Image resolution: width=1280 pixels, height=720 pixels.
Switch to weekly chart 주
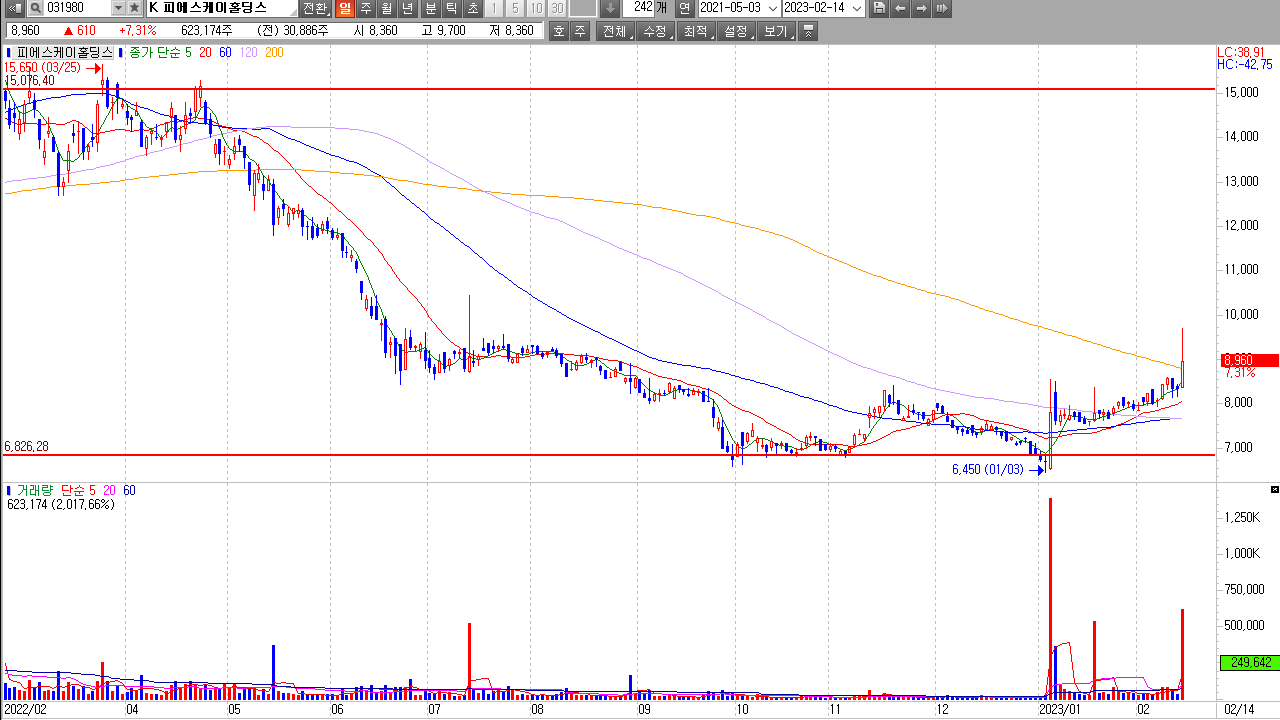[x=366, y=8]
